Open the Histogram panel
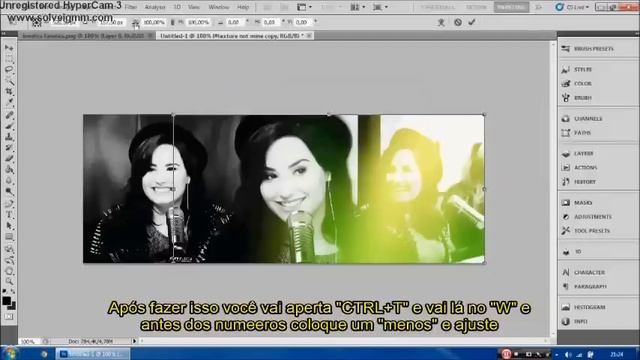This screenshot has width=640, height=360. pos(584,307)
